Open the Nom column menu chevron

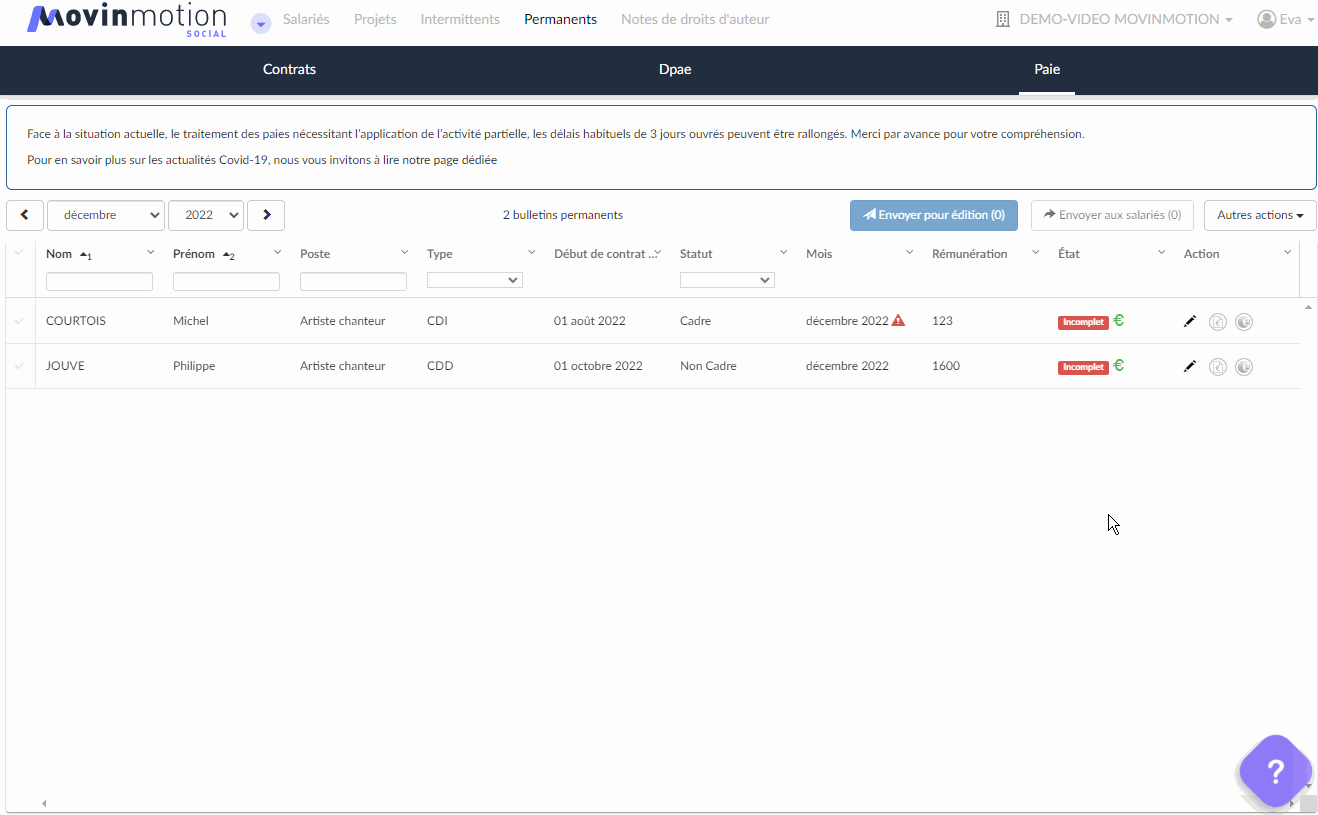(x=151, y=253)
